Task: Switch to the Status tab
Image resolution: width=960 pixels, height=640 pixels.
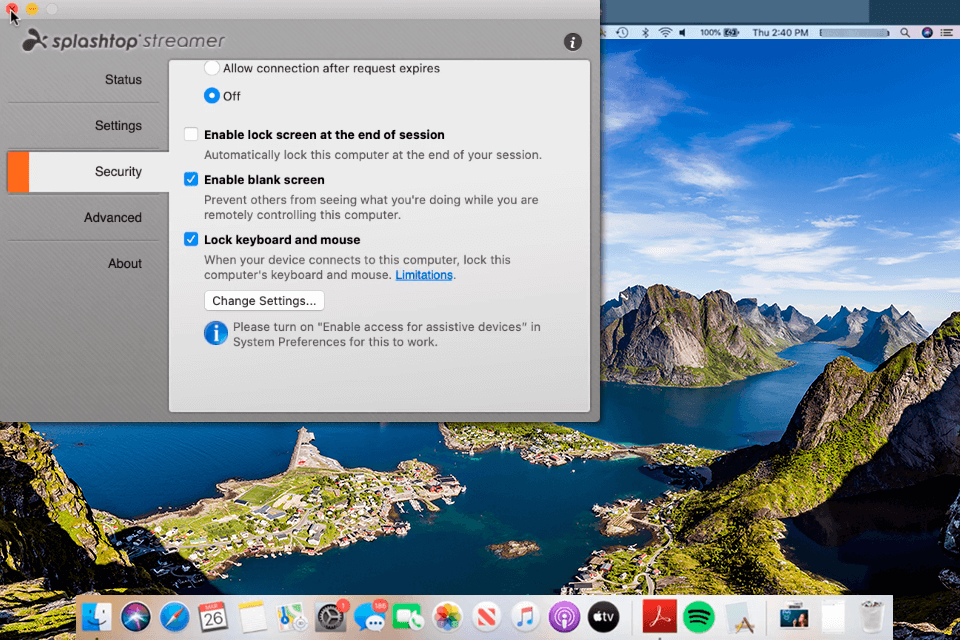Action: pyautogui.click(x=123, y=80)
